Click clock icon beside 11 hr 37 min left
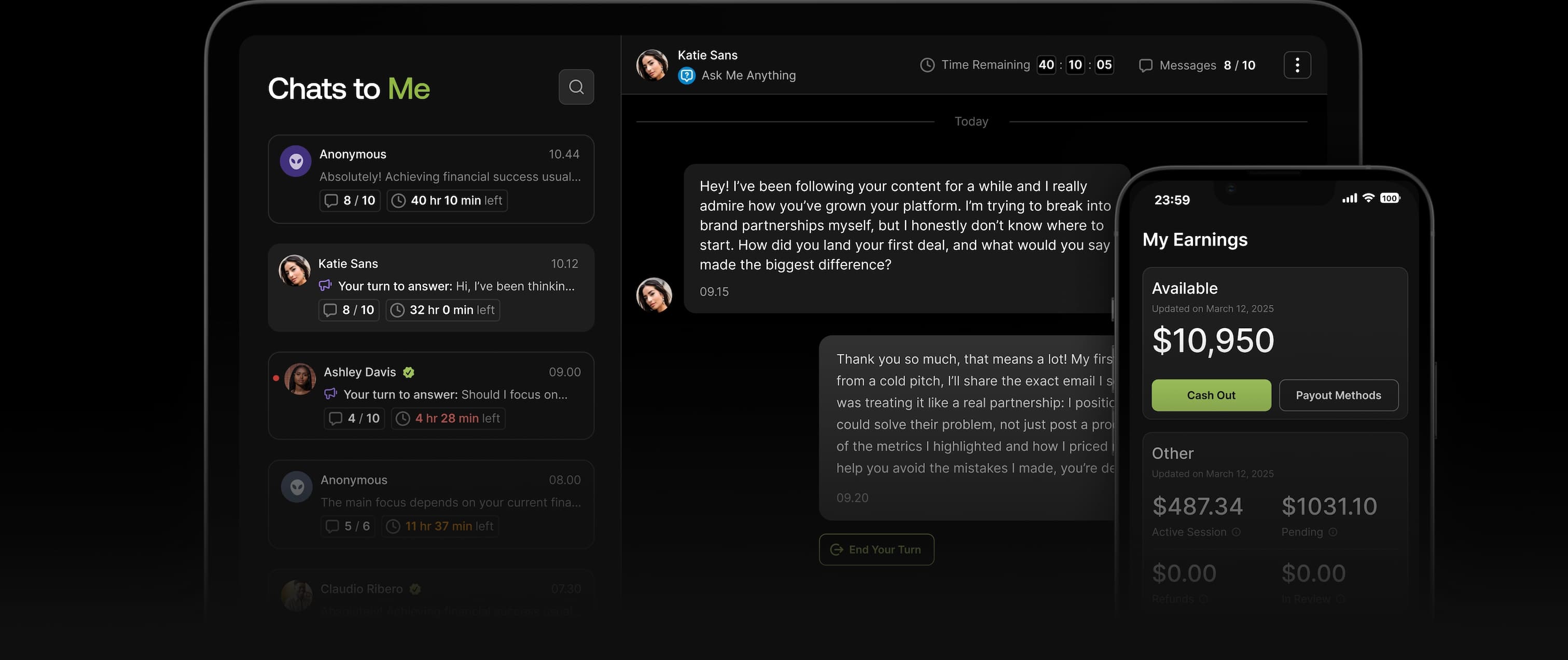This screenshot has height=660, width=1568. (x=393, y=526)
